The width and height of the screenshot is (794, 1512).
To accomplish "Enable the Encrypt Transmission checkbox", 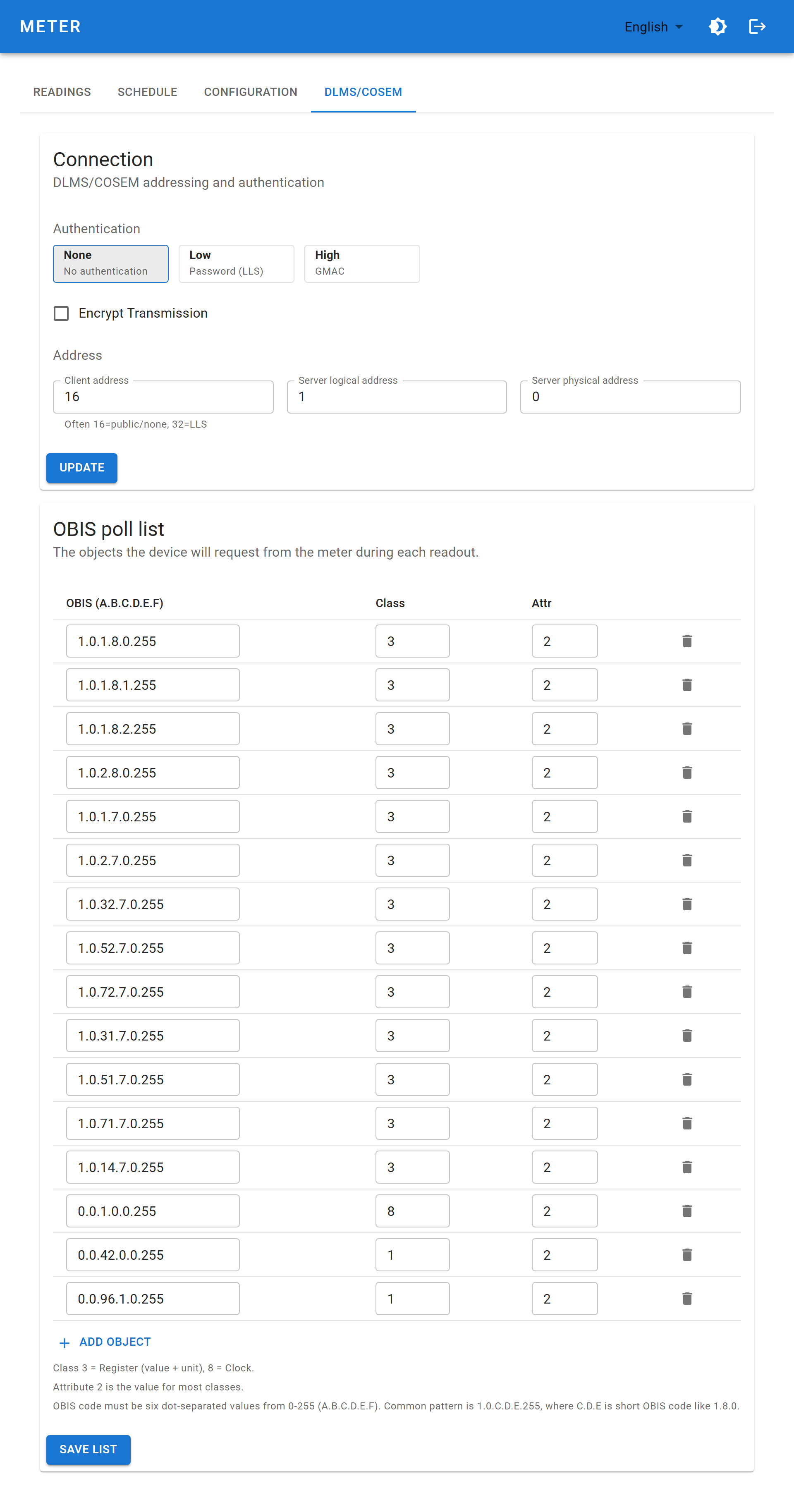I will (61, 313).
